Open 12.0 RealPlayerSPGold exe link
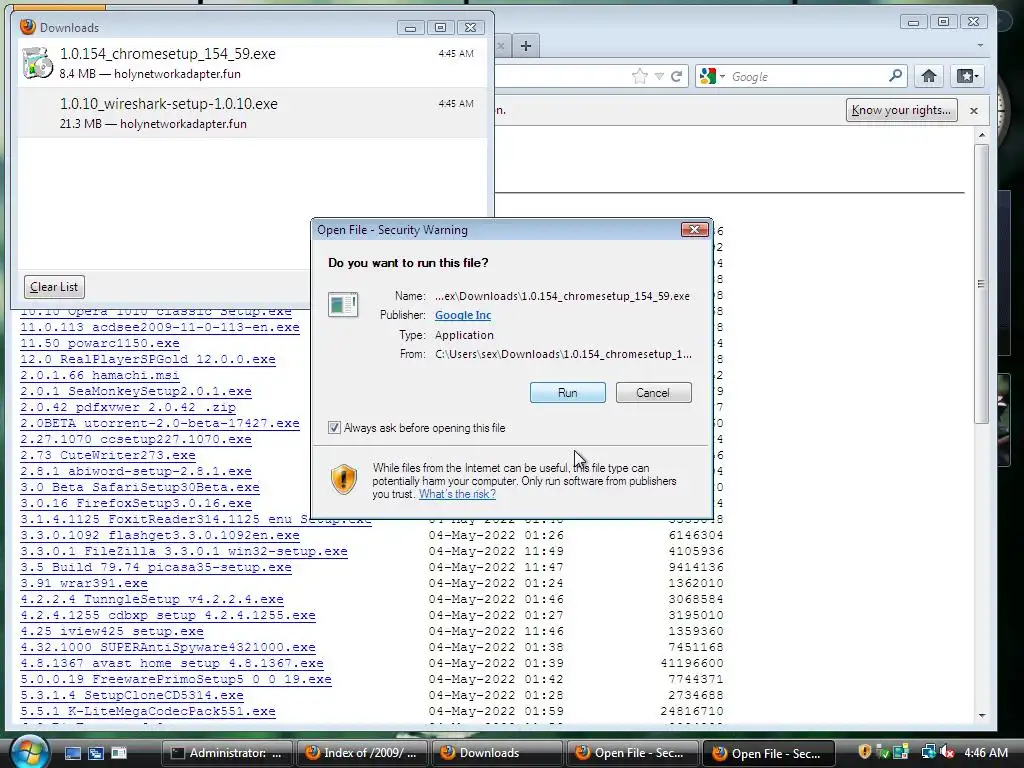 (x=148, y=359)
